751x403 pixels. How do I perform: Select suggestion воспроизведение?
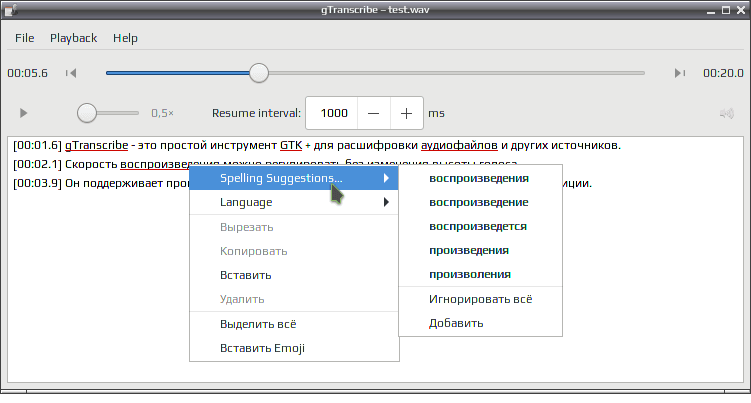[x=480, y=202]
